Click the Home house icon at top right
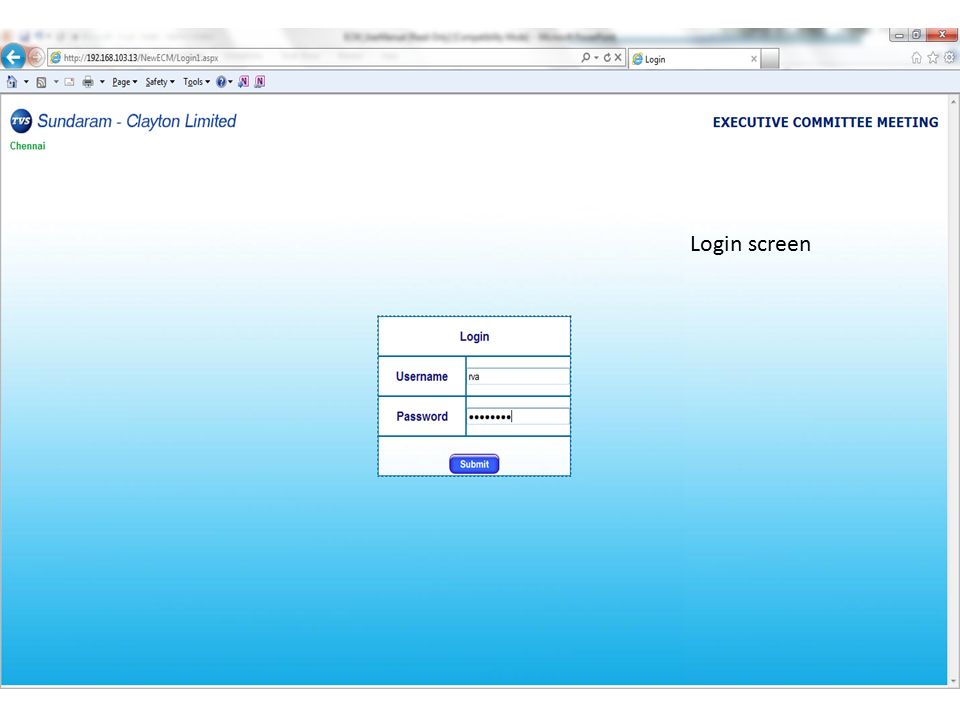Image resolution: width=960 pixels, height=720 pixels. (x=916, y=58)
